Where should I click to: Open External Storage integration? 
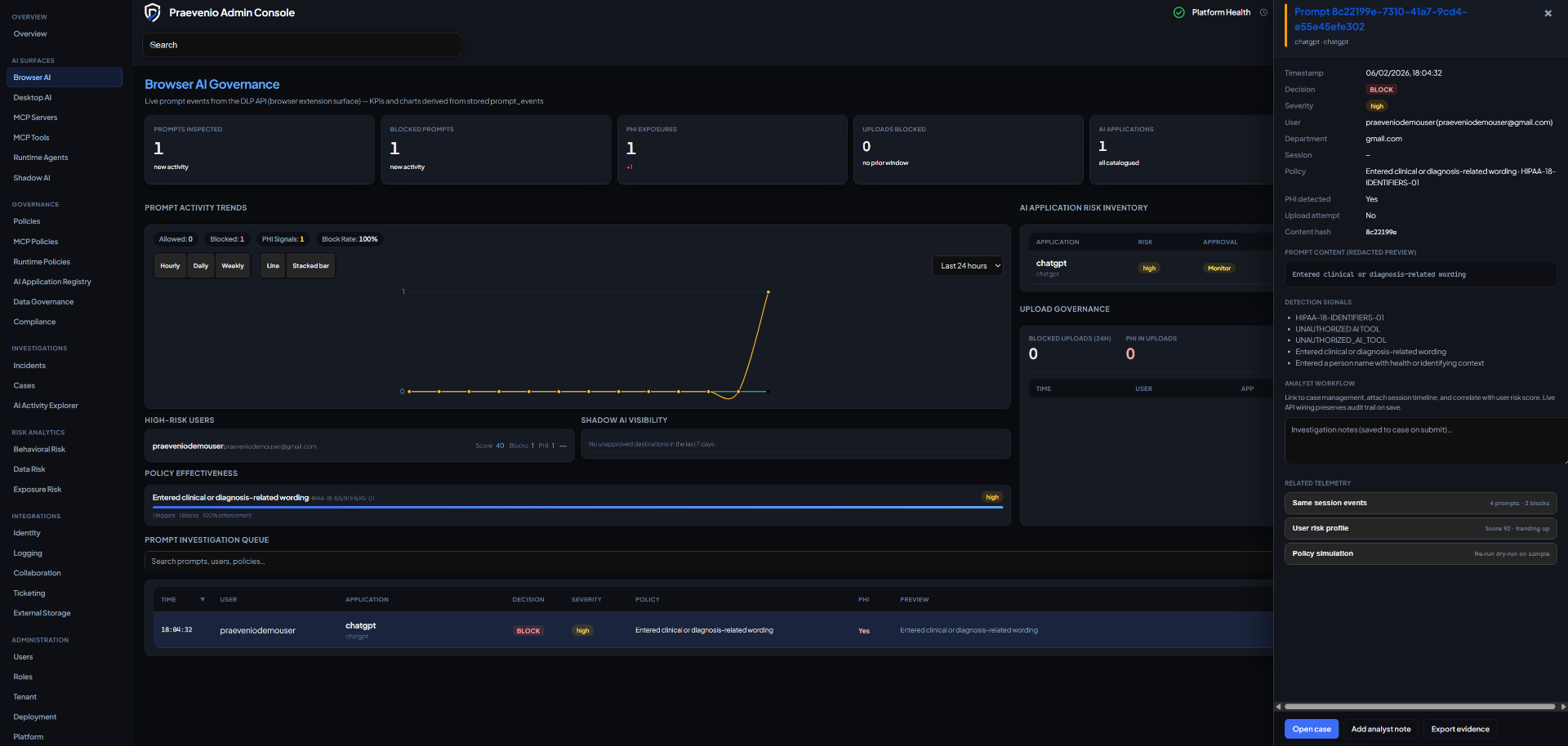42,613
